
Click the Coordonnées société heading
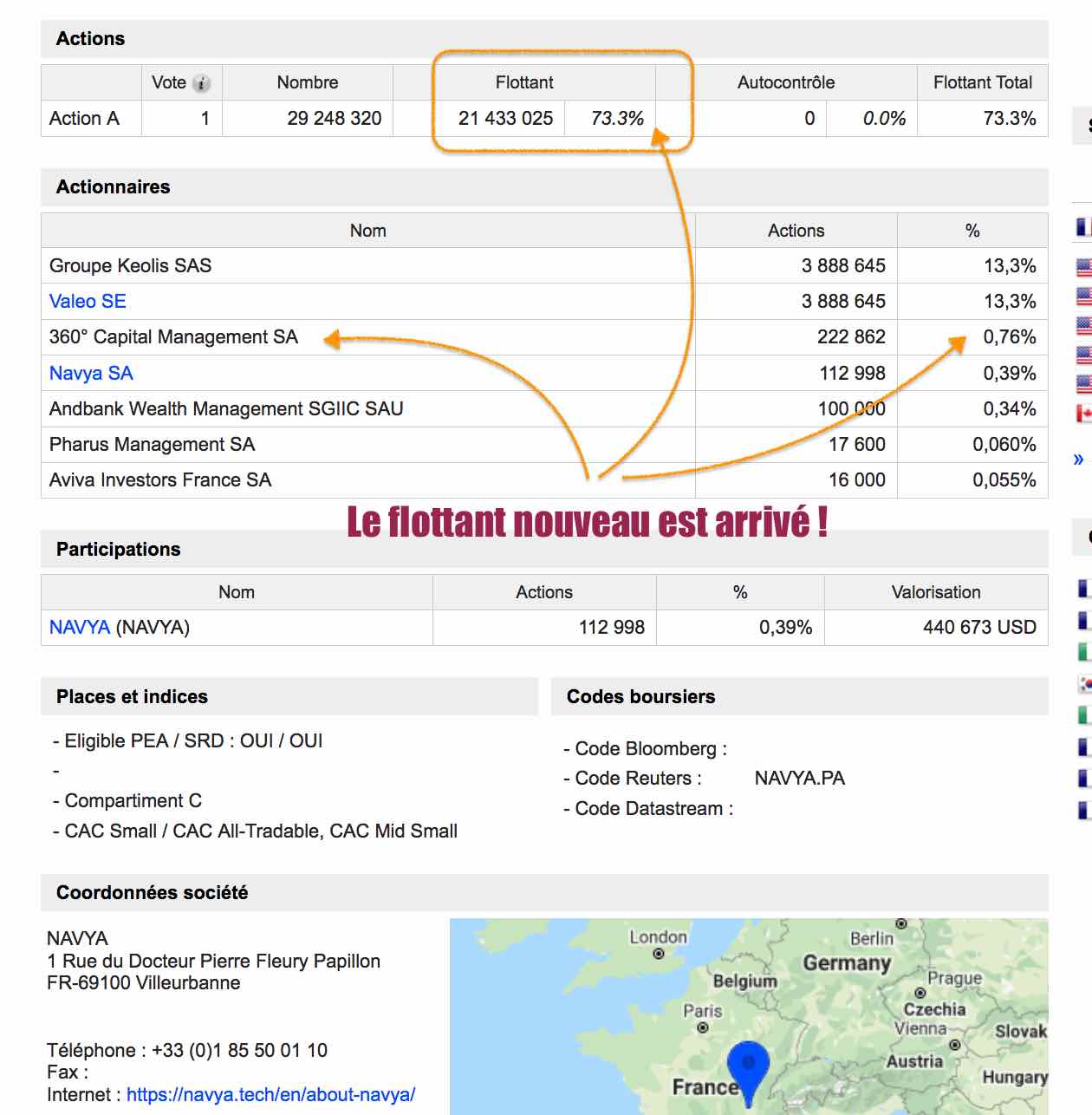[x=152, y=893]
